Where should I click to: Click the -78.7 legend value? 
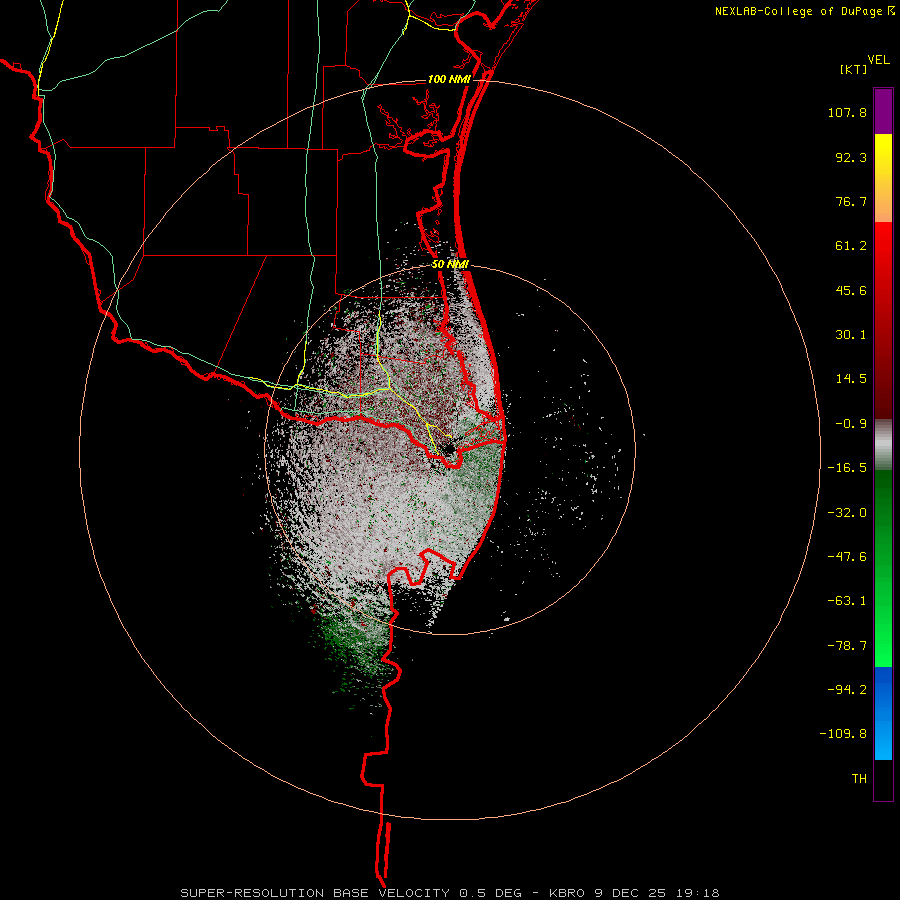pyautogui.click(x=847, y=646)
